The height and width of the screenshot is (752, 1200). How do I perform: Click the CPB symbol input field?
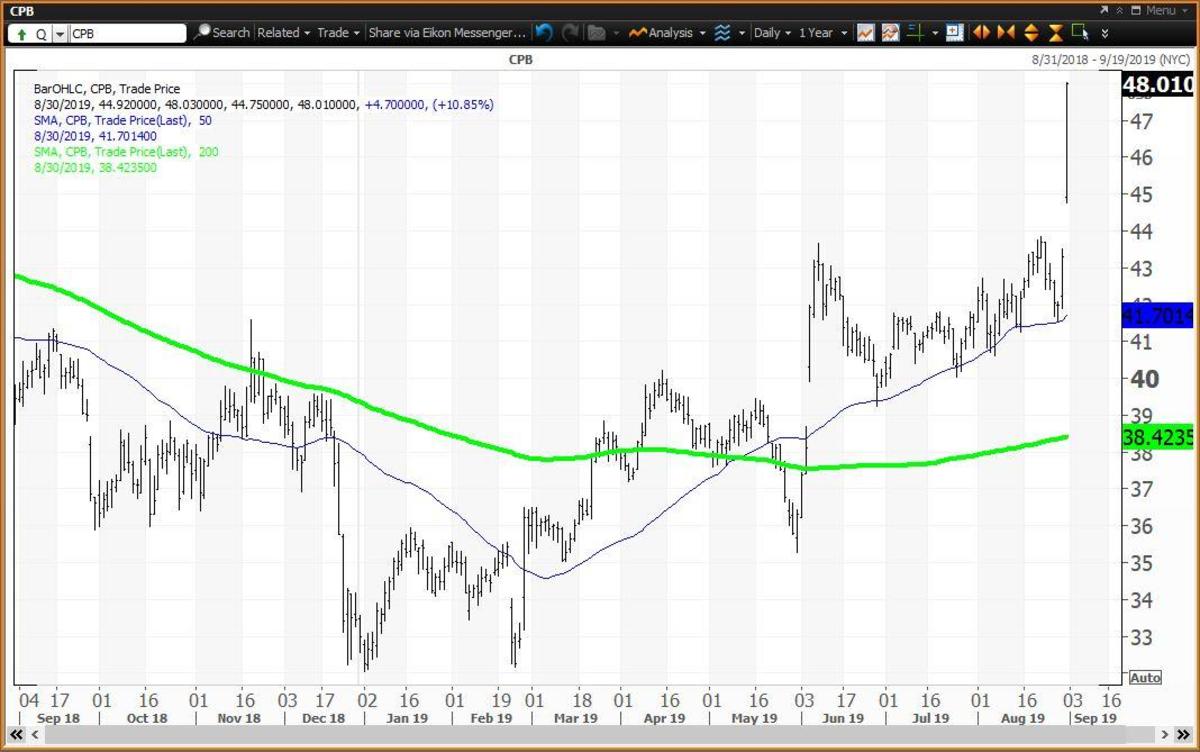click(x=127, y=33)
